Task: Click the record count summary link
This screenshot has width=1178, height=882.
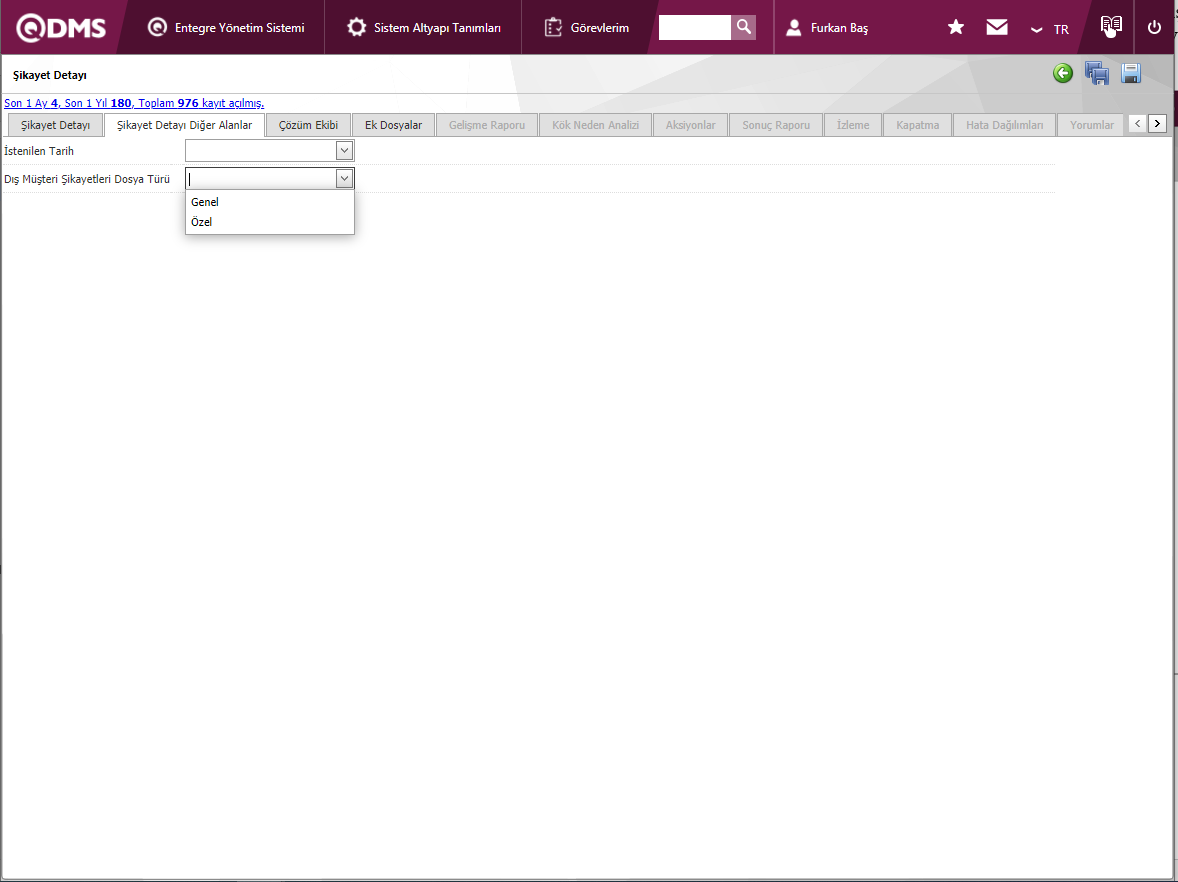Action: tap(134, 103)
